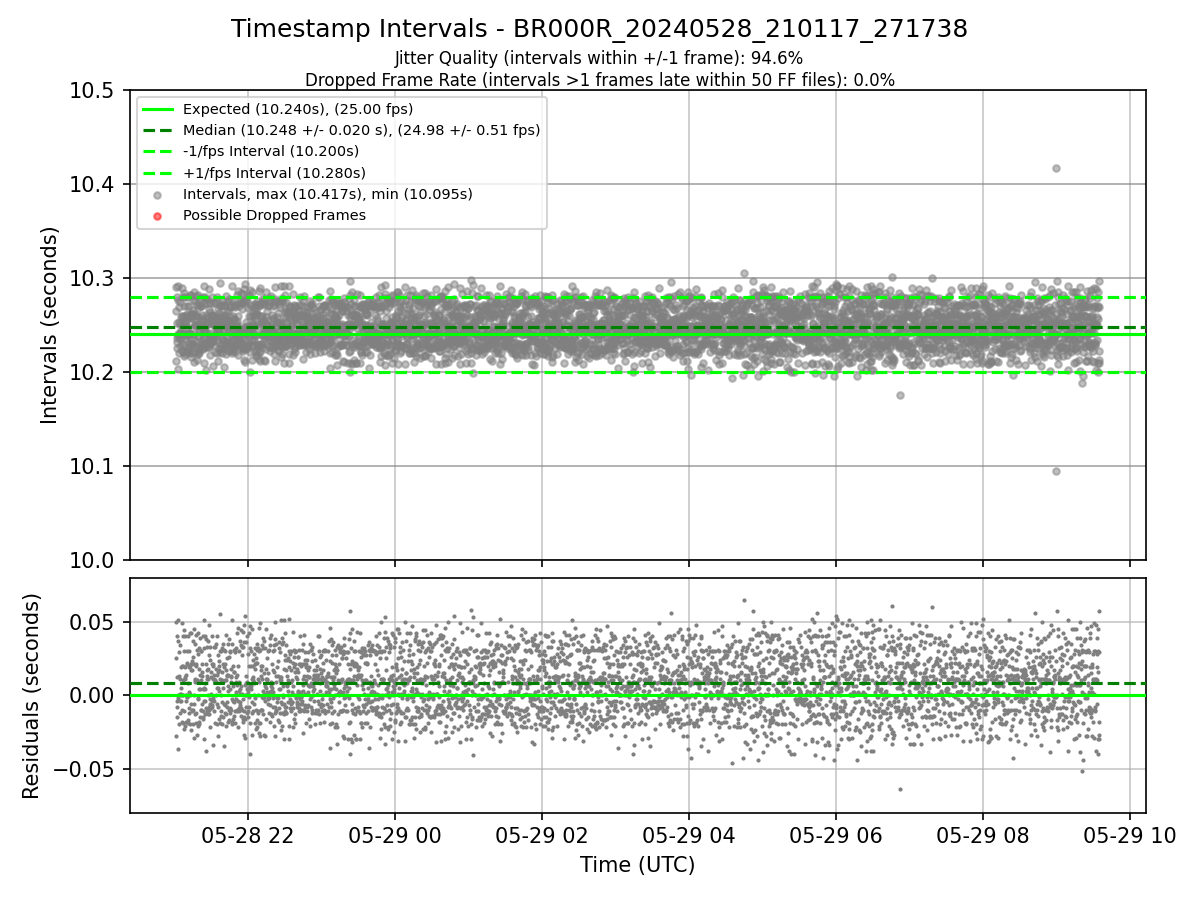Screen dimensions: 1200x900
Task: Click the gray dot marker in the legend
Action: (159, 194)
